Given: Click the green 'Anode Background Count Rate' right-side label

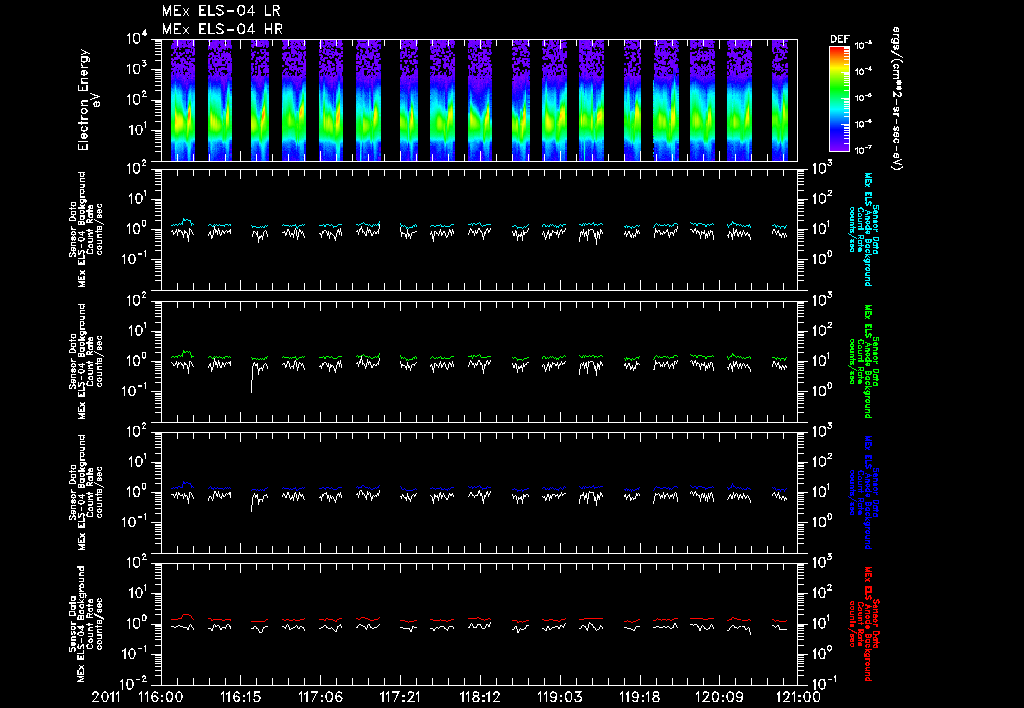Looking at the screenshot, I should [863, 361].
